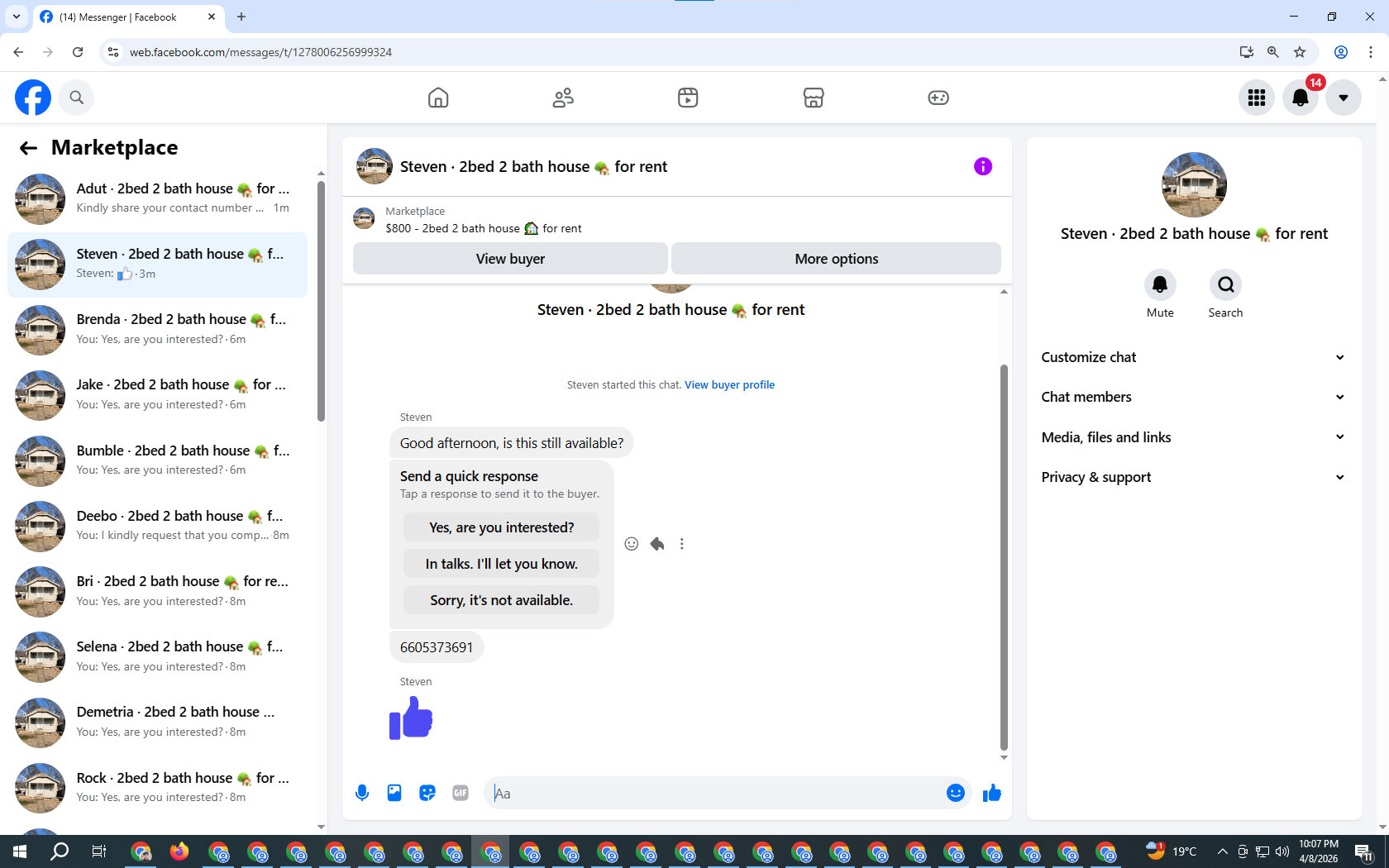1389x868 pixels.
Task: Send quick response 'Sorry, it's not available.'
Action: tap(501, 600)
